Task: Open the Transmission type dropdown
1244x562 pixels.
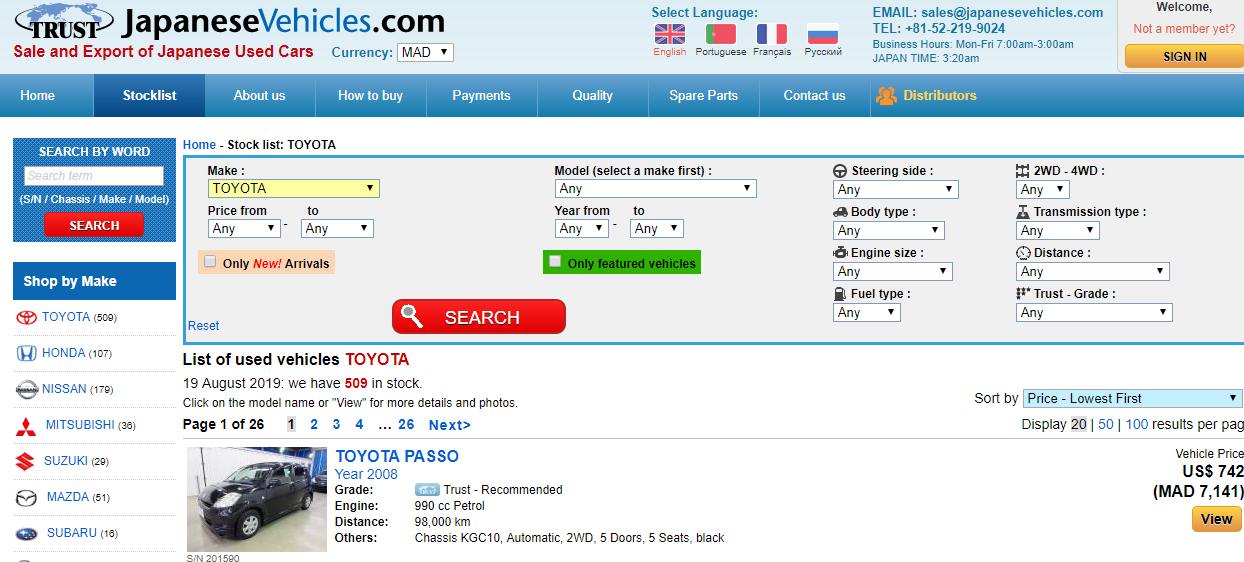Action: (1058, 230)
